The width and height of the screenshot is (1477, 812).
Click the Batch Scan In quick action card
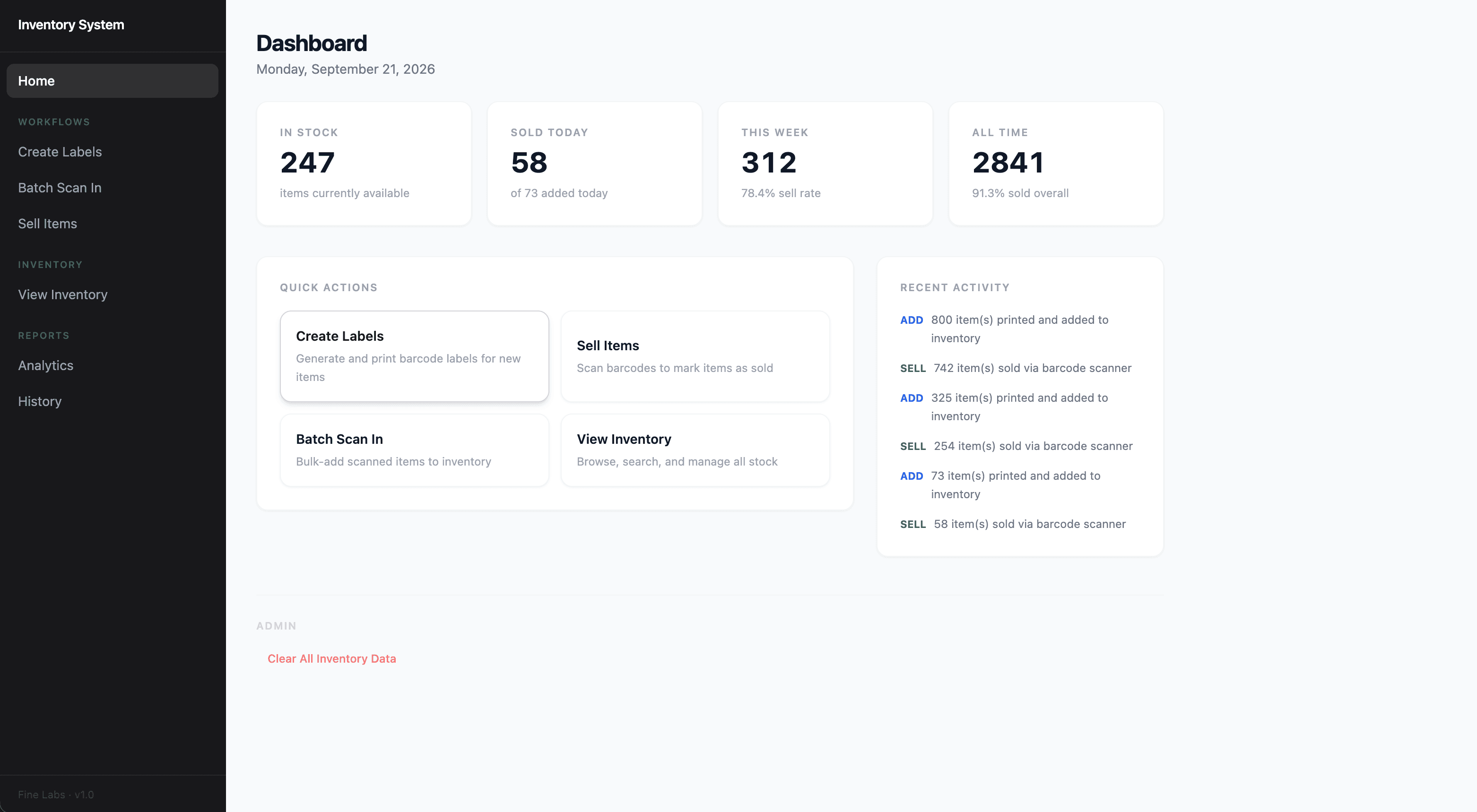coord(414,450)
